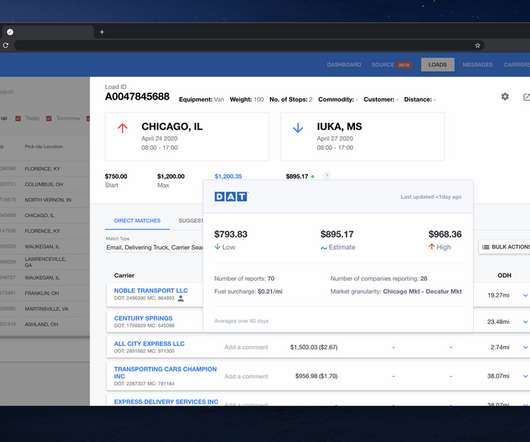Toggle the Tomorrow filter checkbox

pyautogui.click(x=49, y=118)
